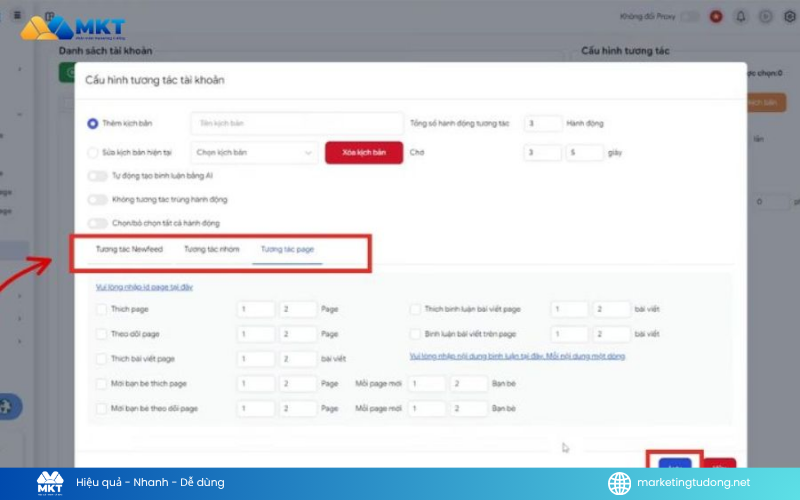Check the Theo dõi page checkbox
The width and height of the screenshot is (800, 500).
102,334
